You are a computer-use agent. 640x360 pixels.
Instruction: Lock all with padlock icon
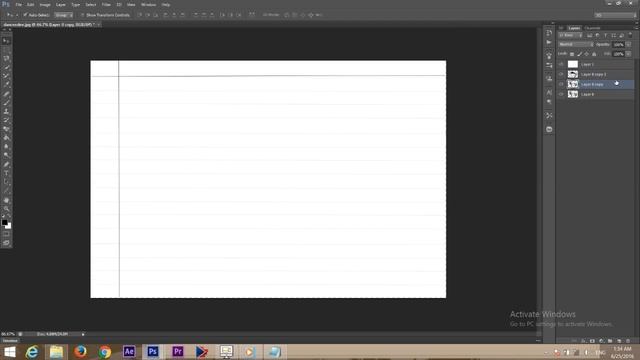pos(594,54)
